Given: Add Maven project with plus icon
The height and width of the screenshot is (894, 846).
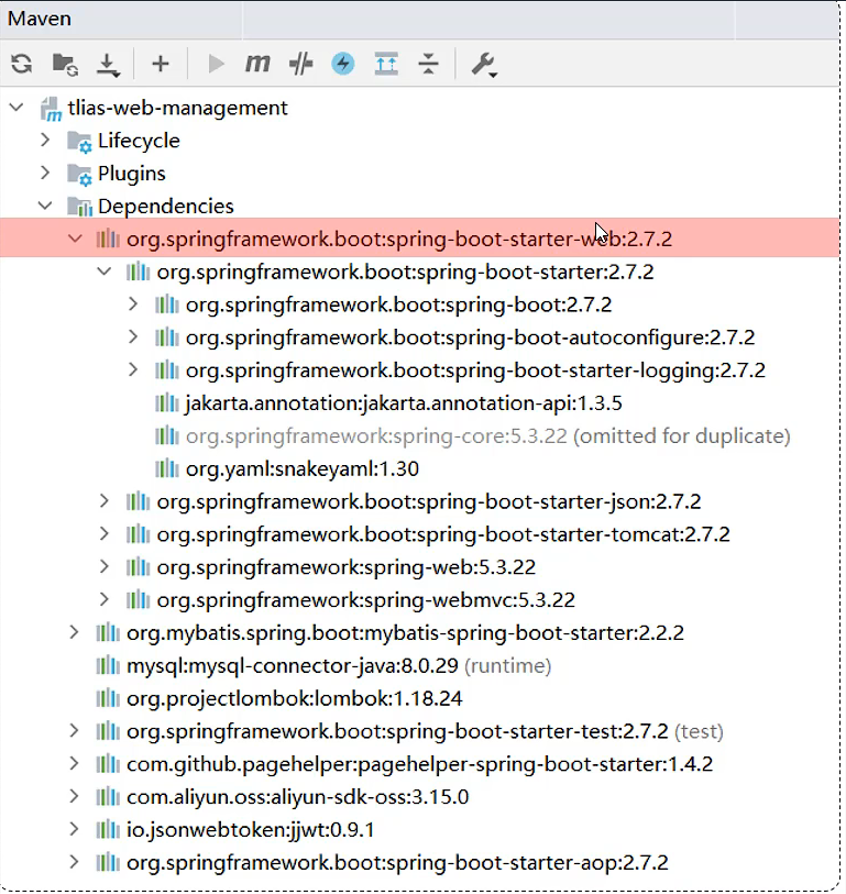Looking at the screenshot, I should [160, 63].
